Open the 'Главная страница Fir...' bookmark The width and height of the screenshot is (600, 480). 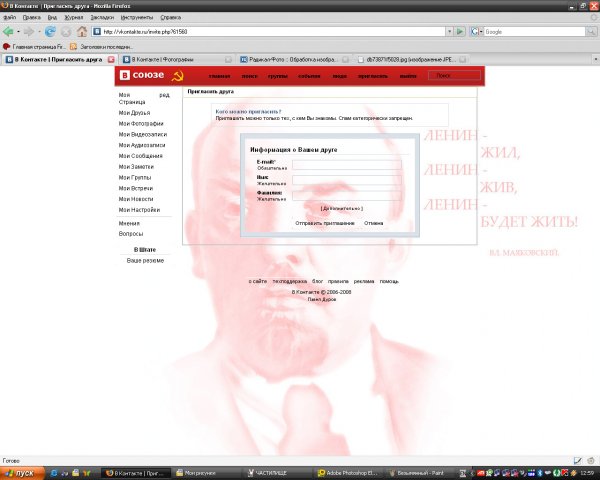34,47
